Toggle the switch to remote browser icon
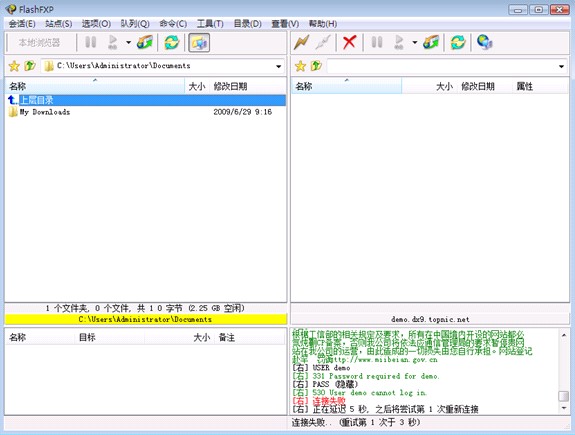 click(x=199, y=43)
